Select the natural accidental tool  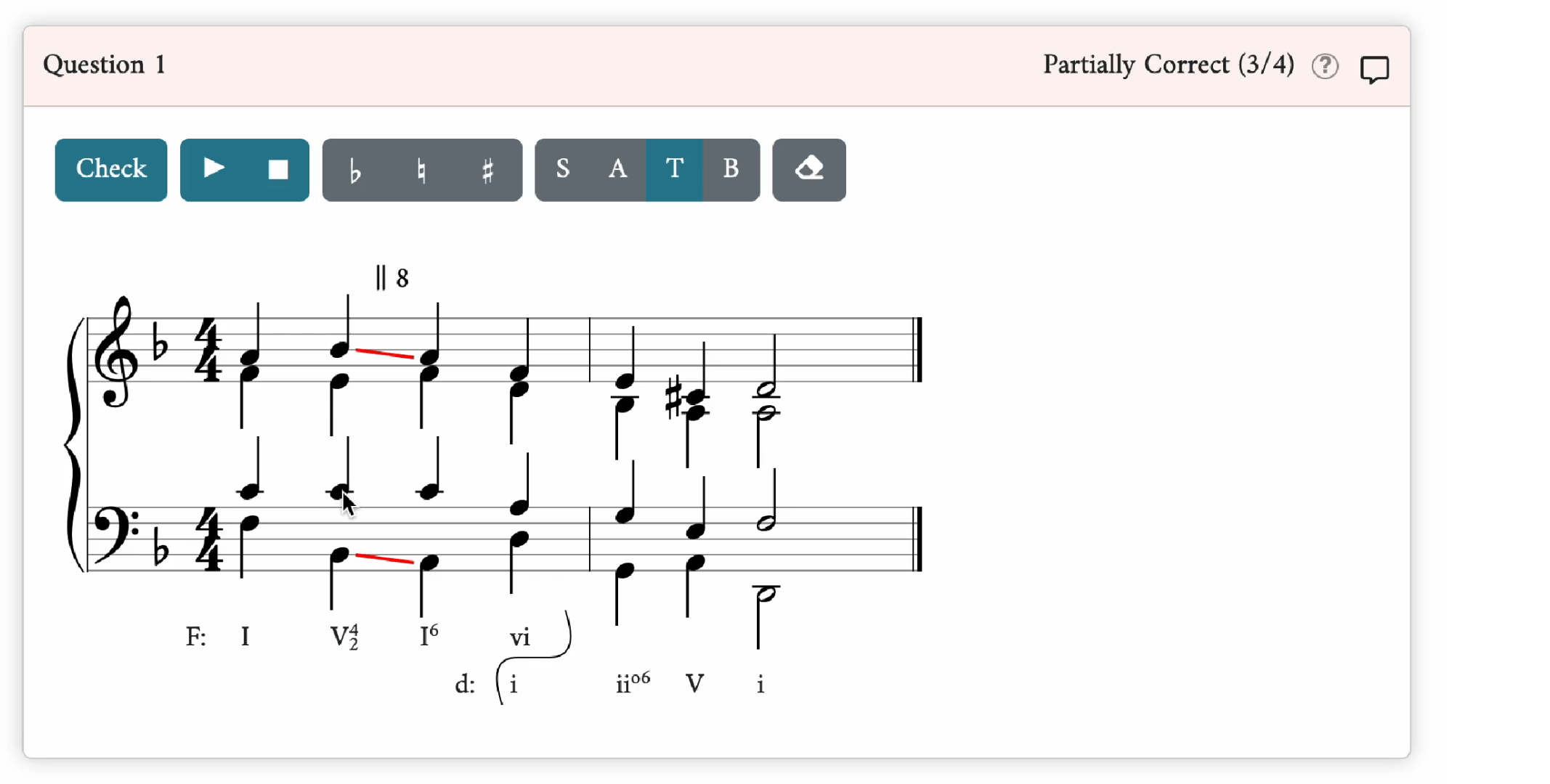click(421, 171)
